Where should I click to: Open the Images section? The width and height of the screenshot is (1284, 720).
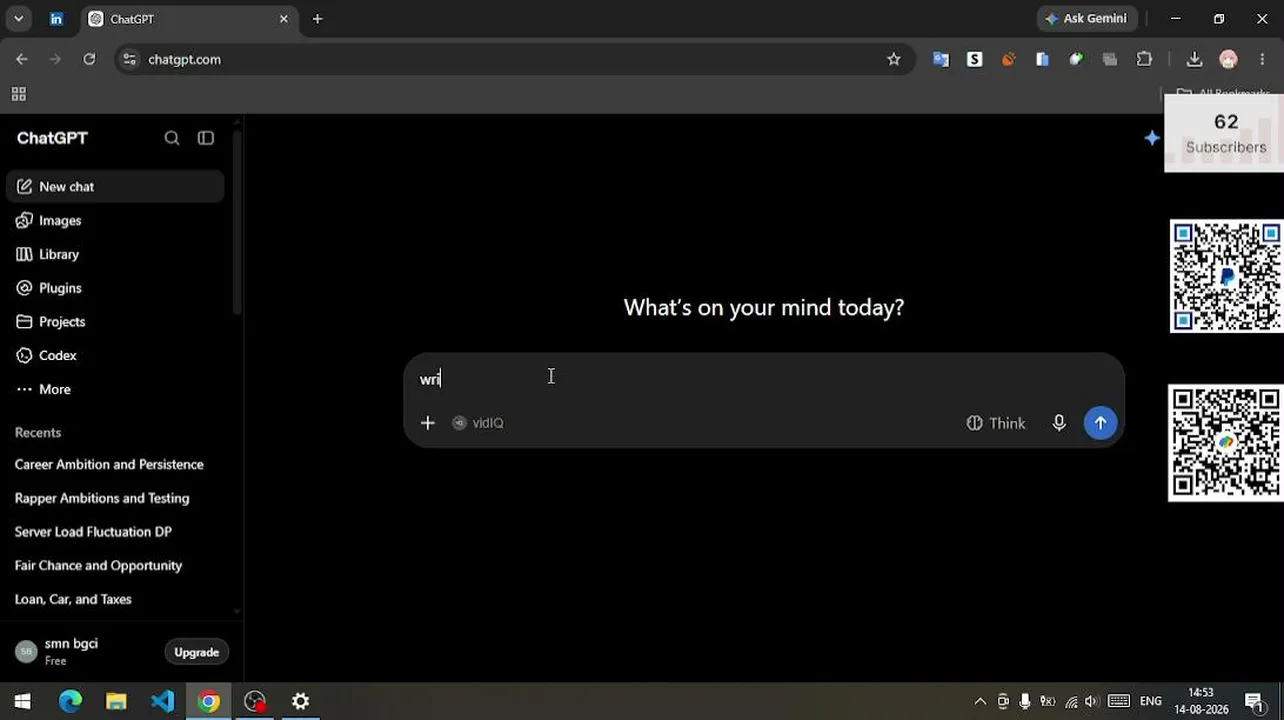pos(115,221)
